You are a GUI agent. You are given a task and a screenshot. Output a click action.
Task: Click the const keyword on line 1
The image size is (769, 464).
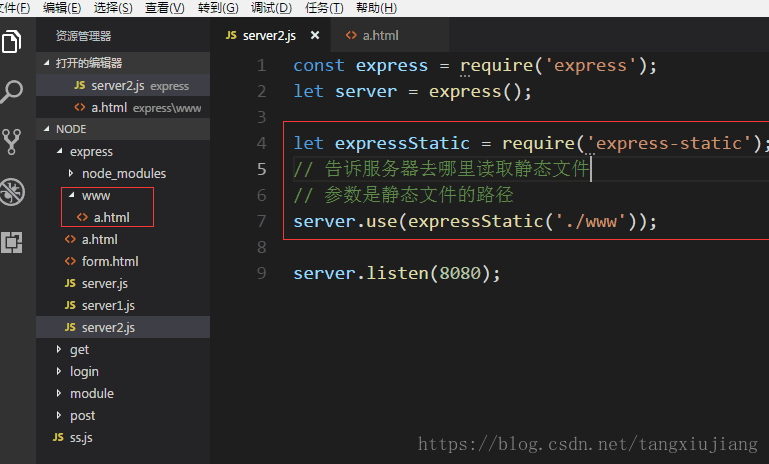tap(319, 65)
